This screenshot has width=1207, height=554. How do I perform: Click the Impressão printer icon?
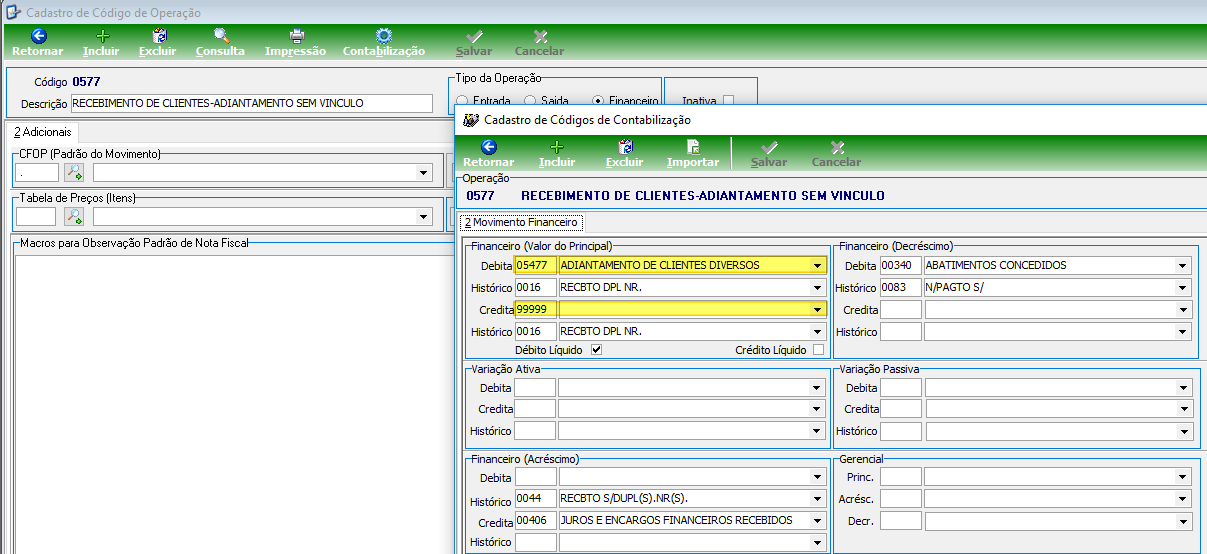pyautogui.click(x=296, y=35)
